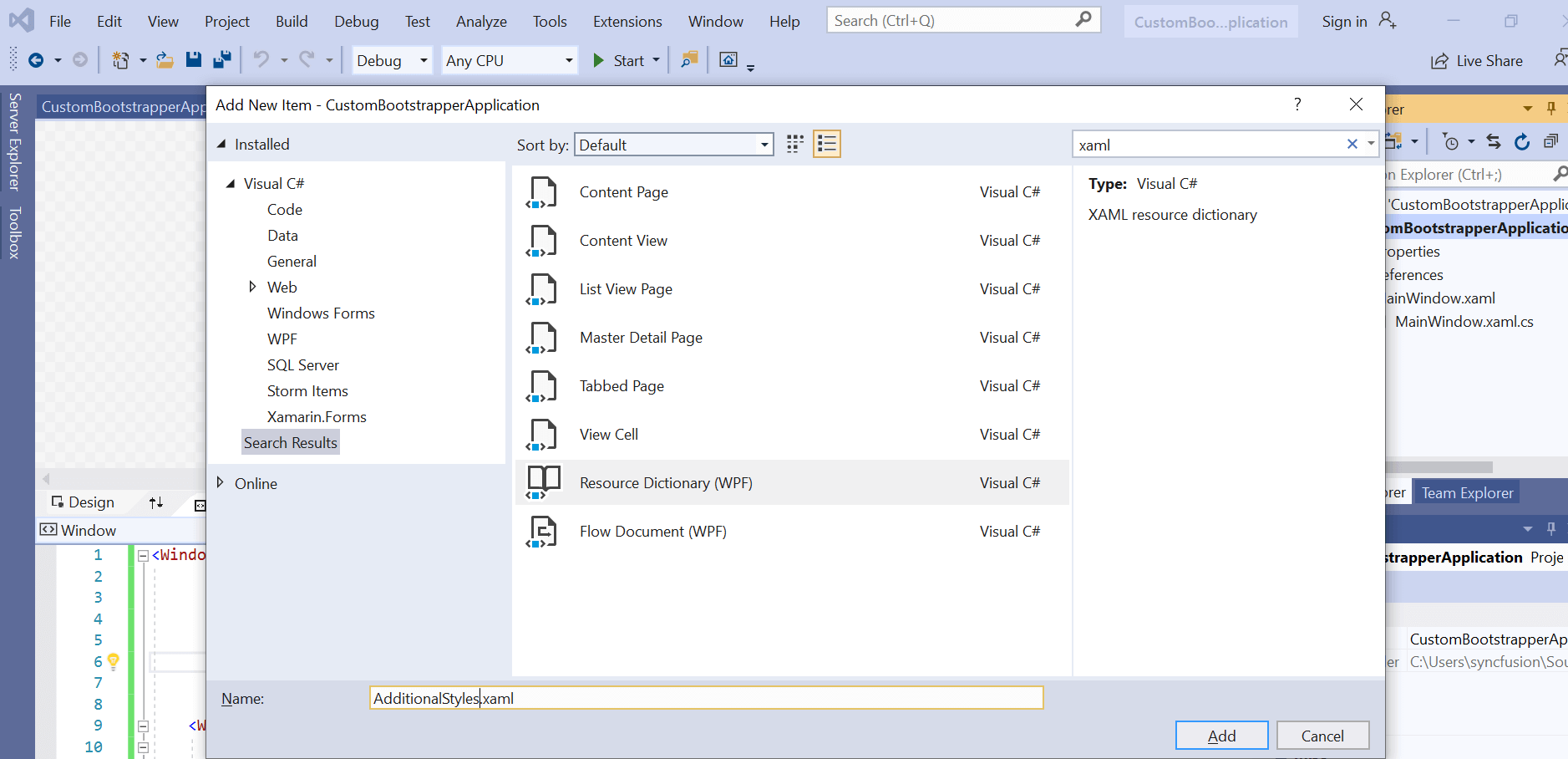Open the Debug configuration dropdown
The width and height of the screenshot is (1568, 759).
(391, 60)
